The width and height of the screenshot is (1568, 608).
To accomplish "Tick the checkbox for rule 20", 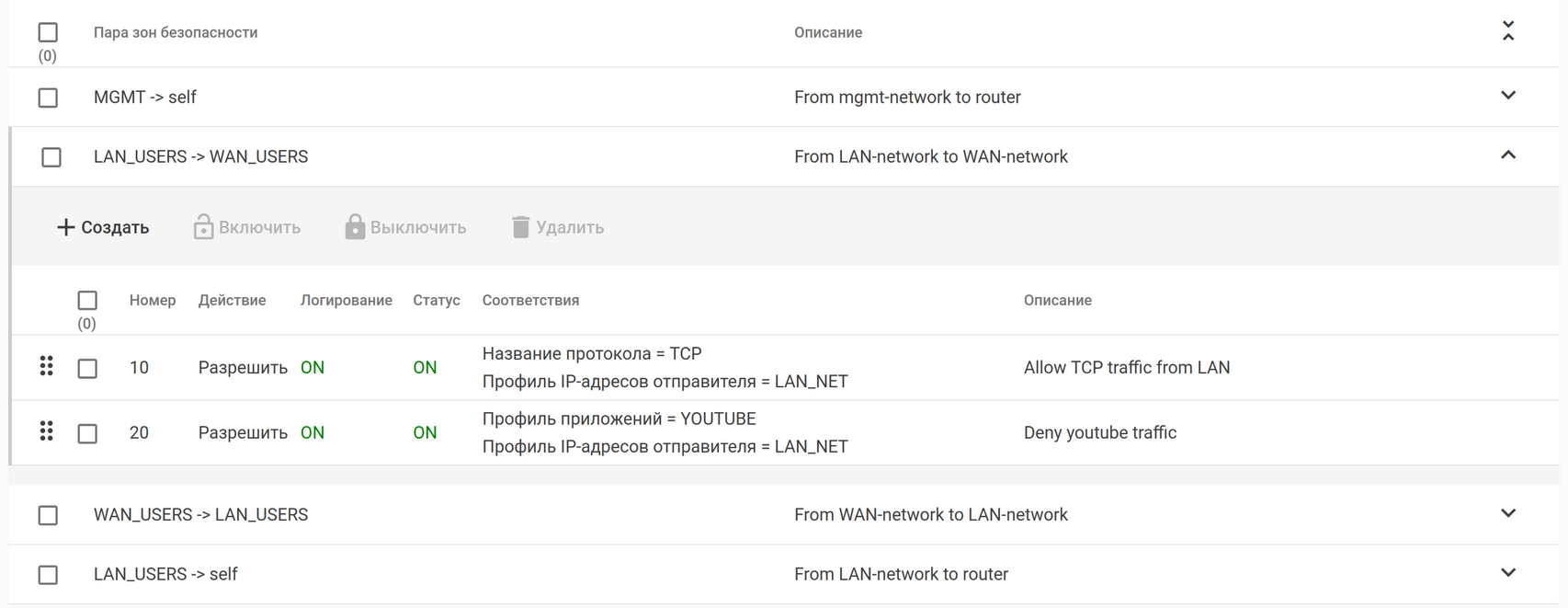I will [x=87, y=433].
